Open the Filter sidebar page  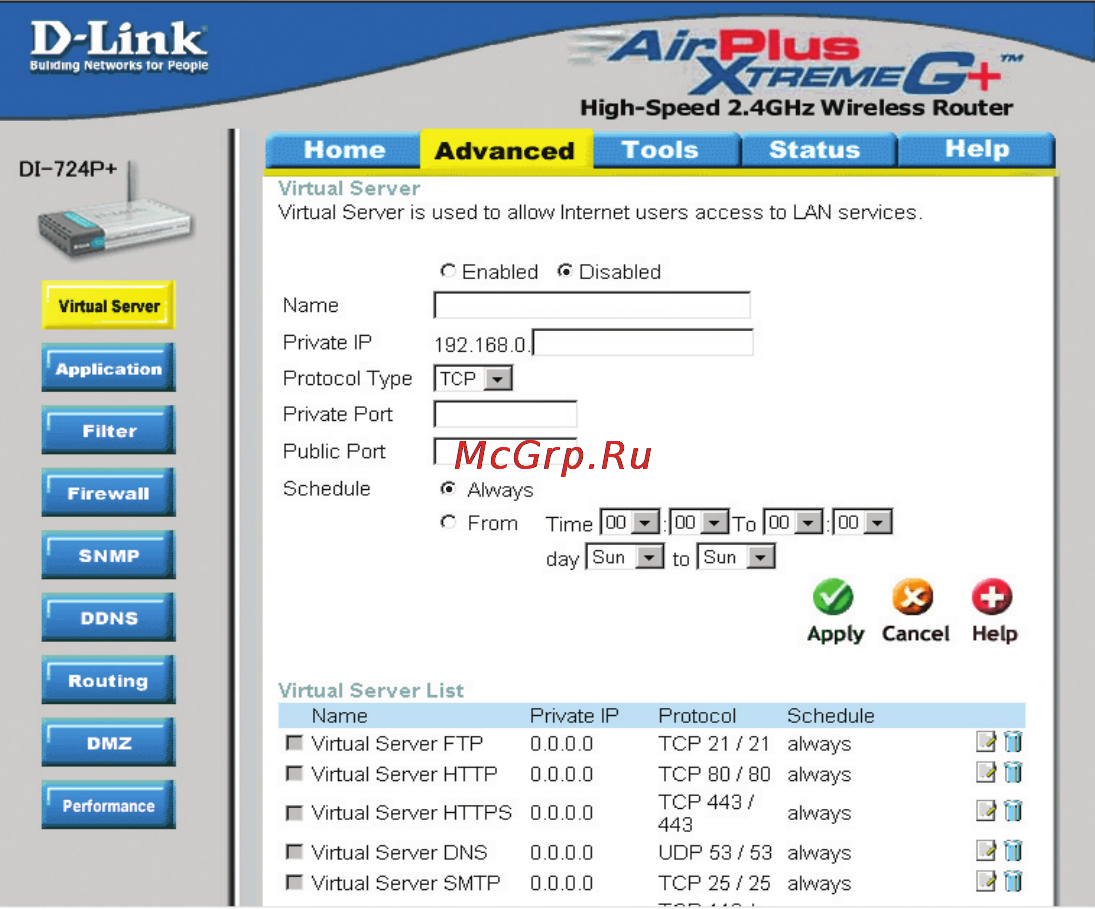pos(108,430)
